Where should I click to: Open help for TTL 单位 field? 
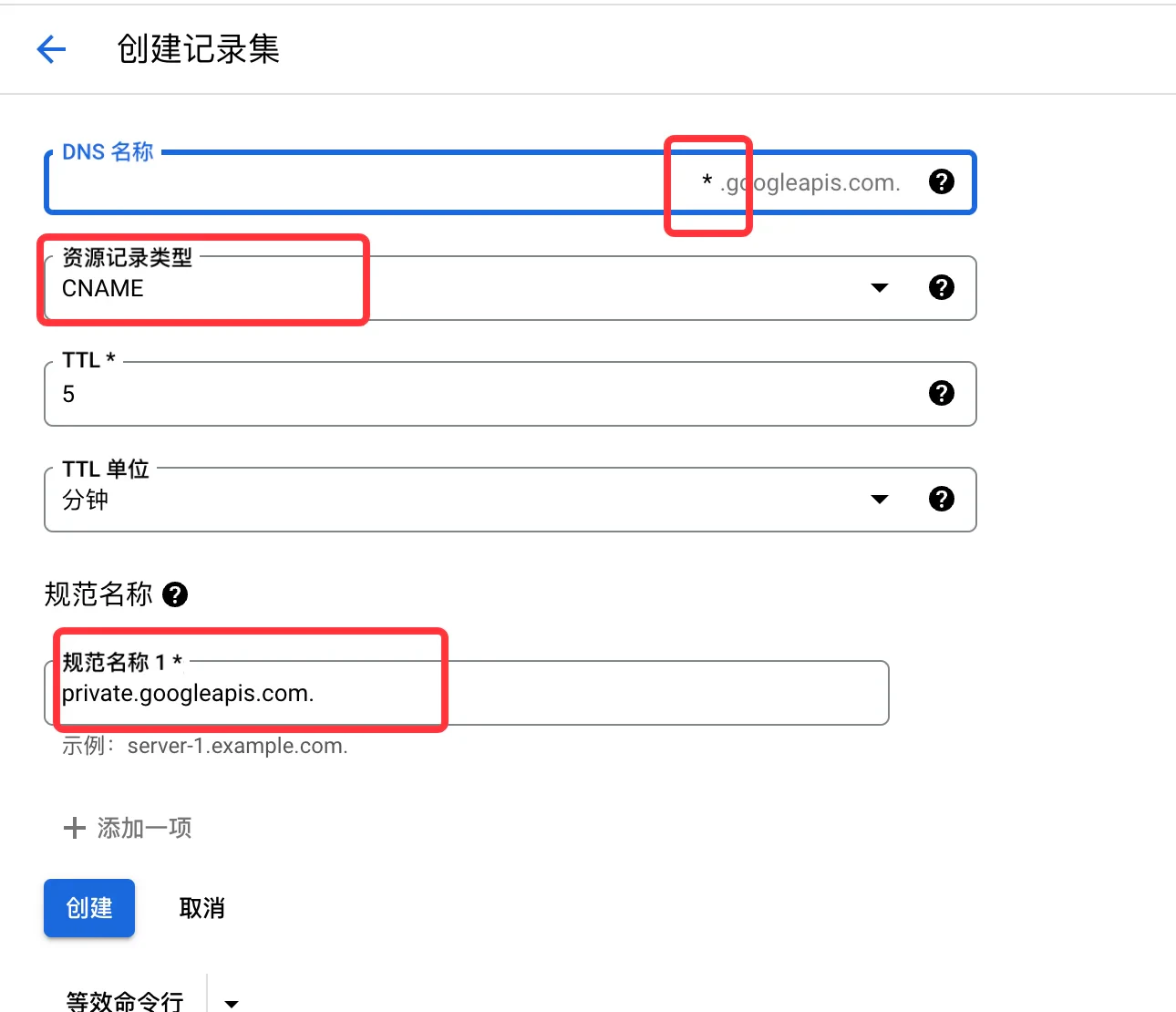coord(942,499)
